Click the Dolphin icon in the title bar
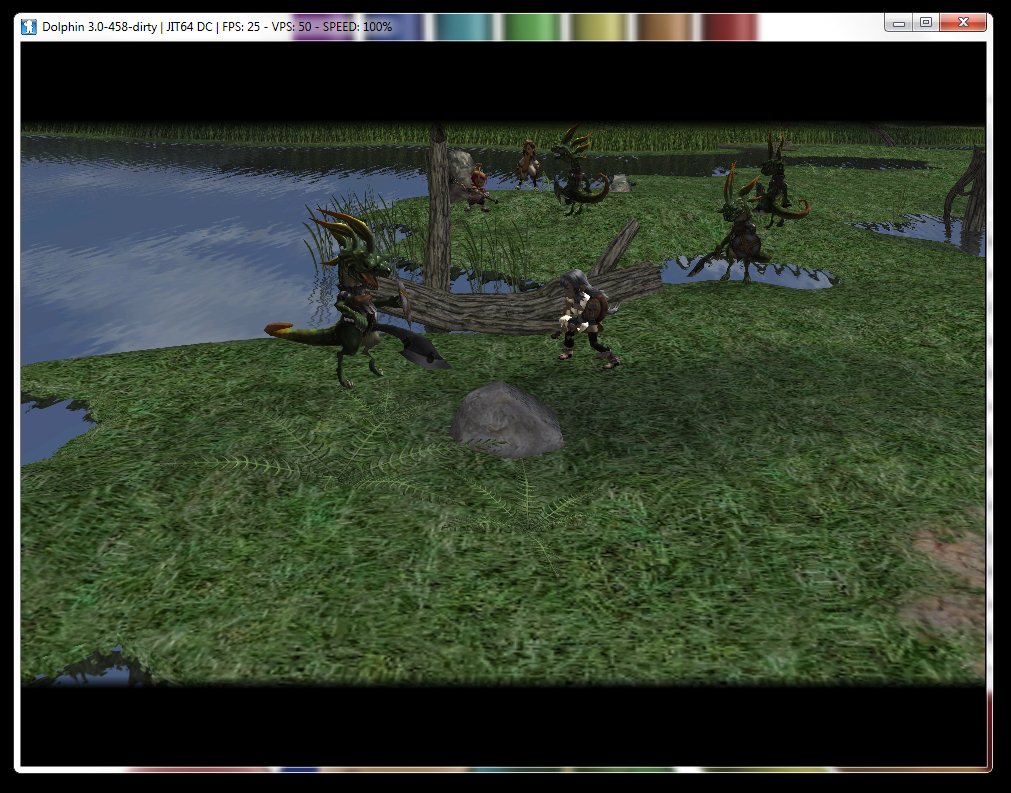The width and height of the screenshot is (1011, 793). pos(29,26)
